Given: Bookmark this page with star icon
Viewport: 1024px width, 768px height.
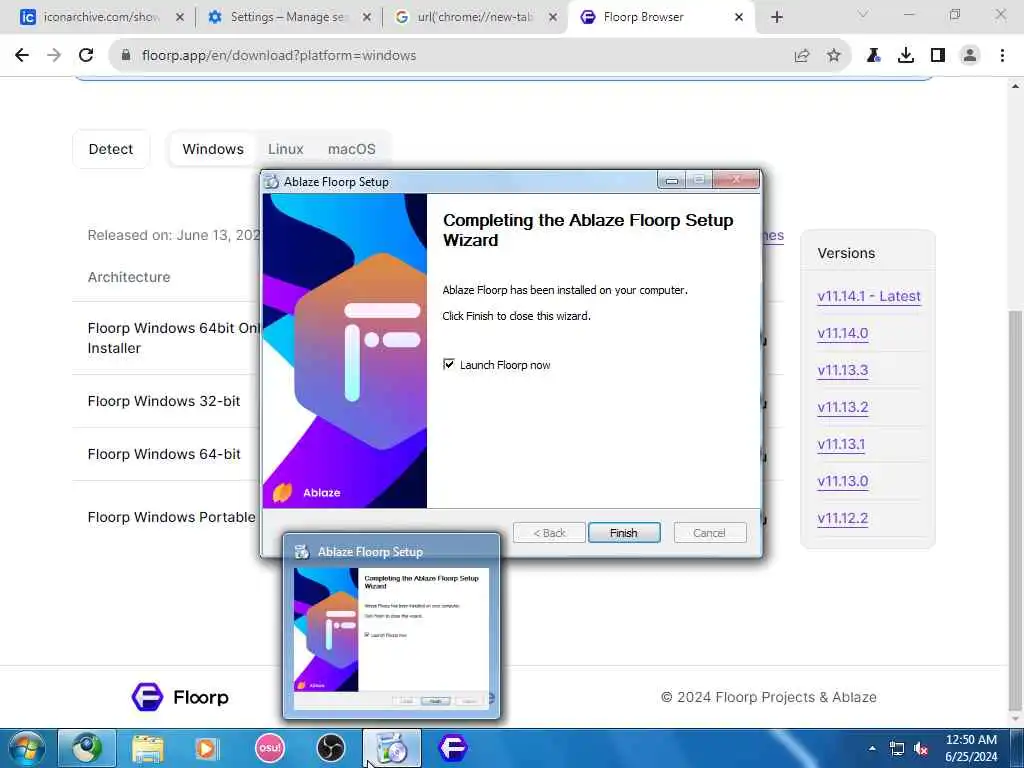Looking at the screenshot, I should point(833,56).
